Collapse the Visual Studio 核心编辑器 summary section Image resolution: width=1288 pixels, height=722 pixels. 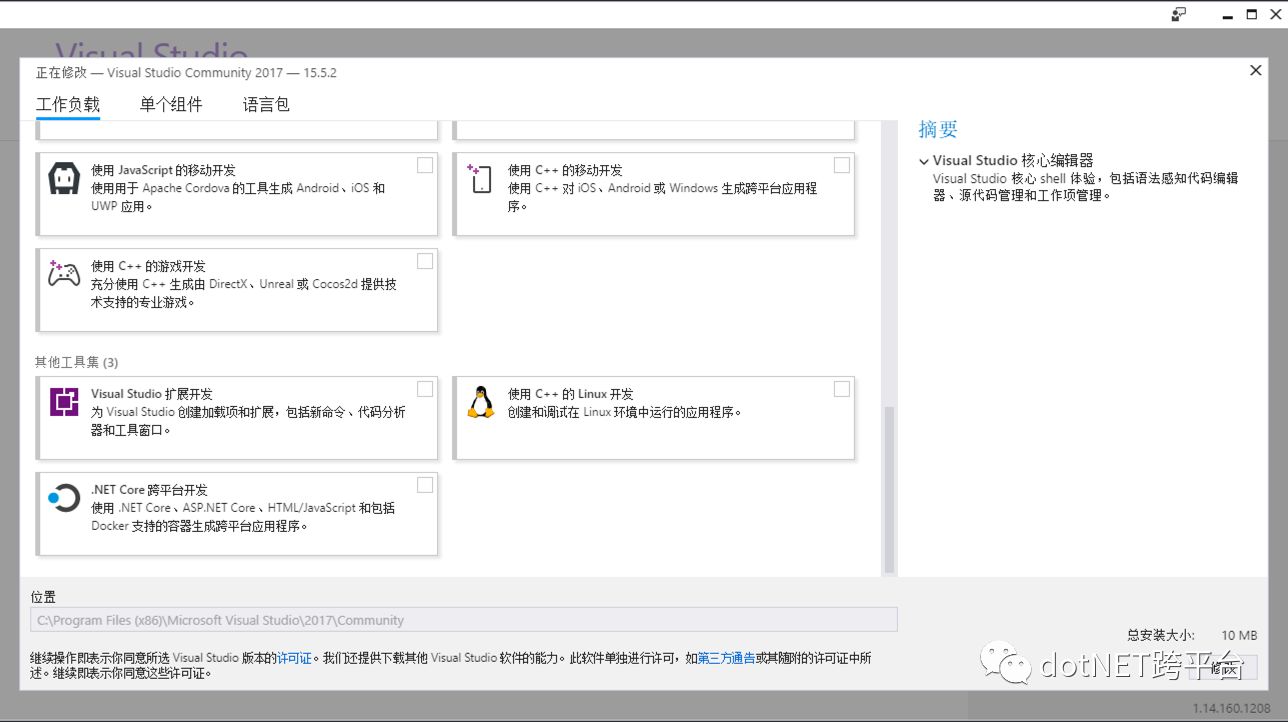tap(924, 161)
